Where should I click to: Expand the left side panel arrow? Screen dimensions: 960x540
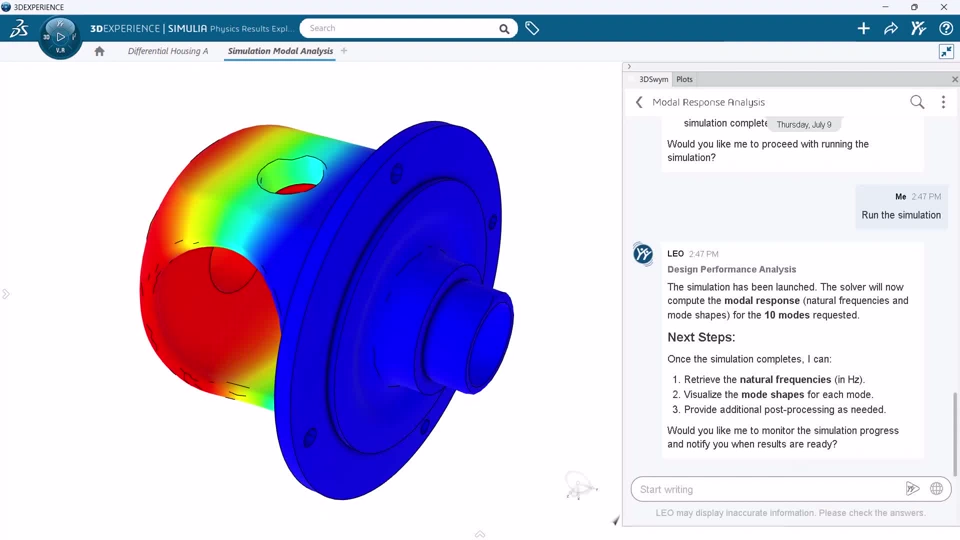click(6, 294)
